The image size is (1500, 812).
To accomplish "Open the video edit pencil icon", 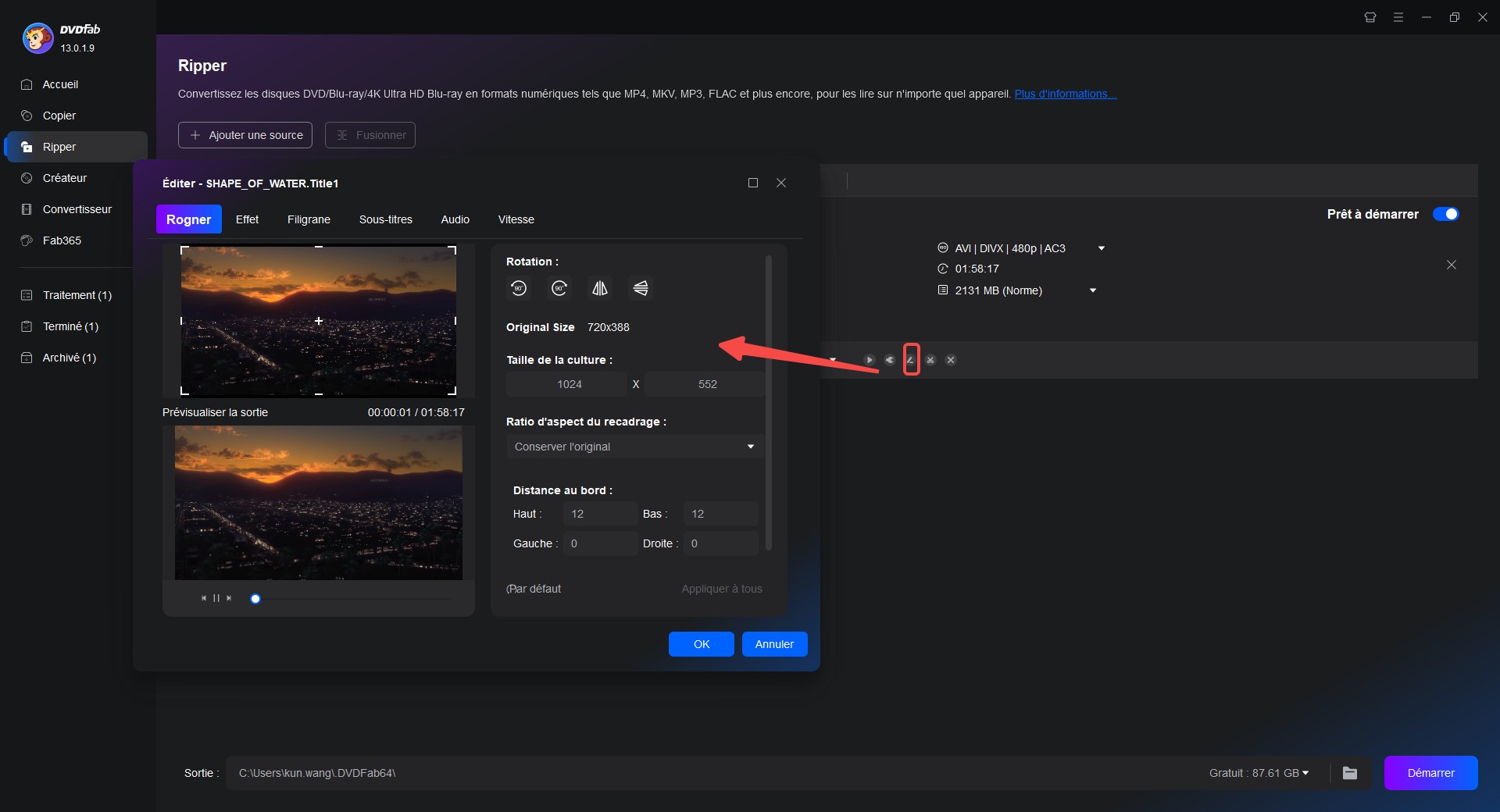I will [911, 360].
